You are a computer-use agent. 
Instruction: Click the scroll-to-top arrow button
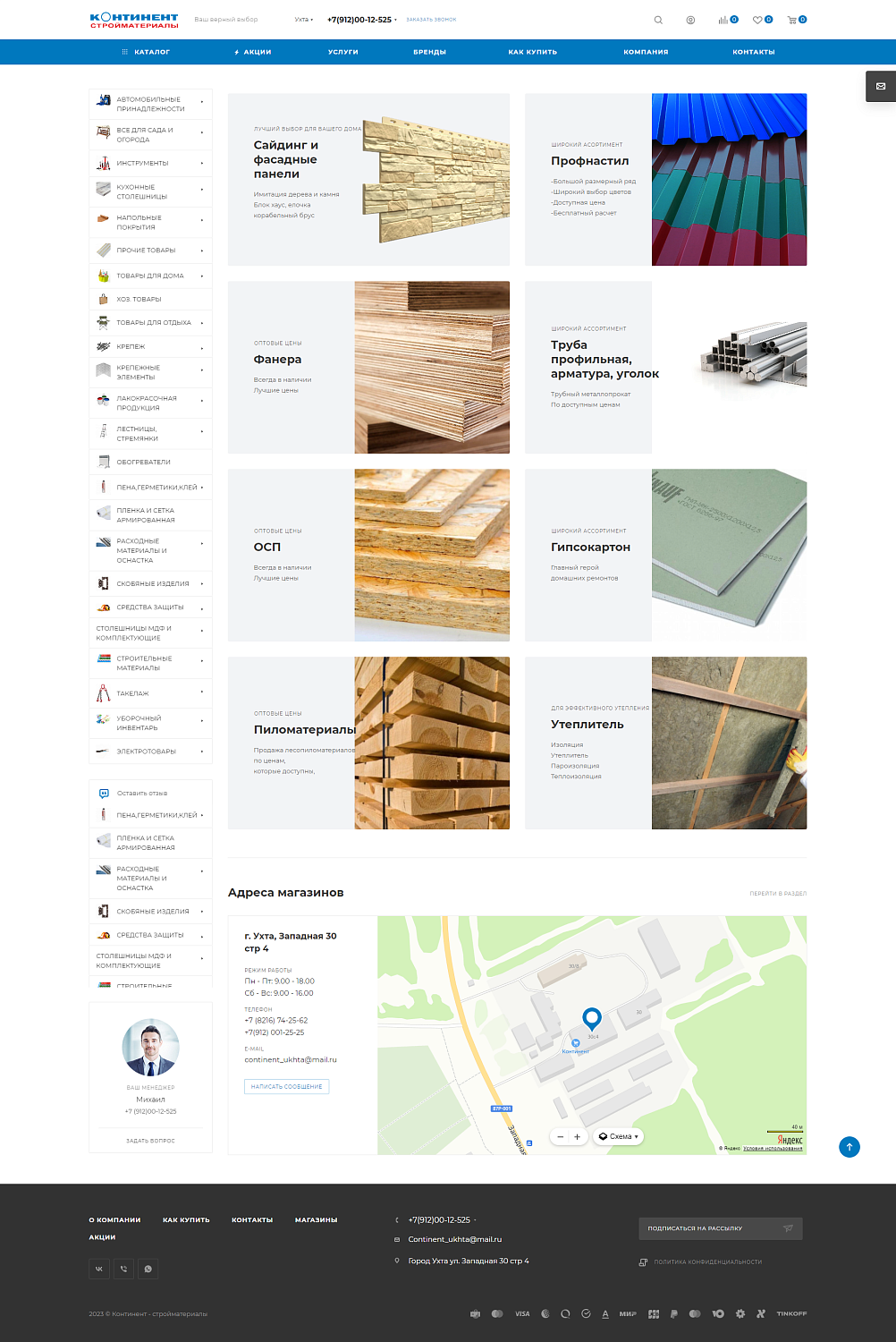pyautogui.click(x=850, y=1147)
